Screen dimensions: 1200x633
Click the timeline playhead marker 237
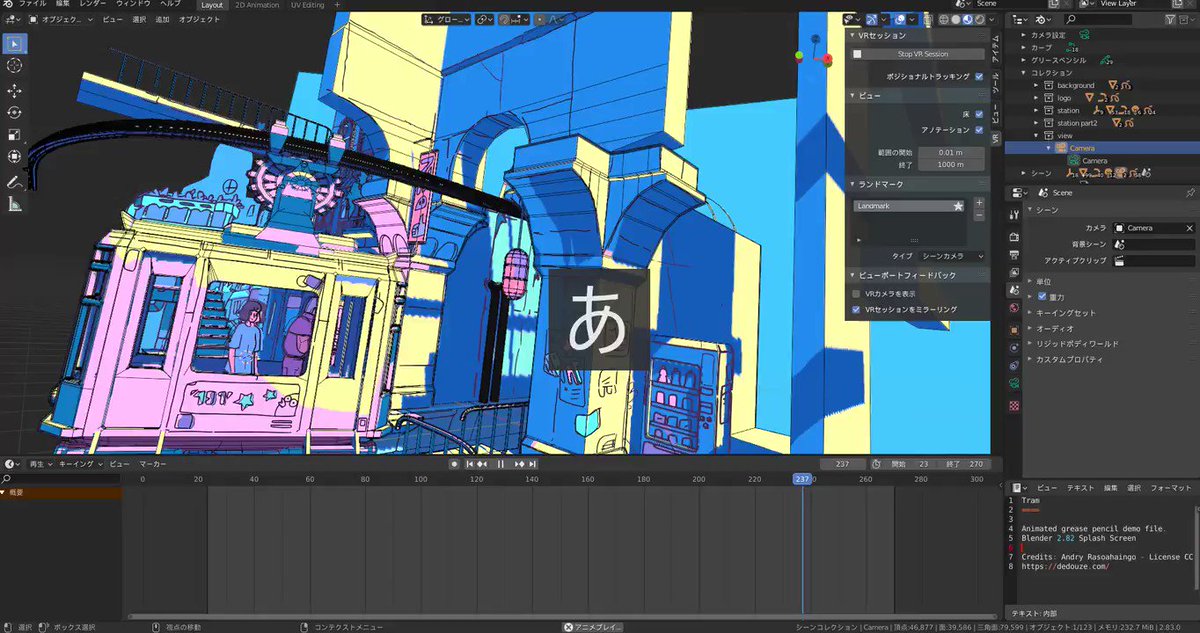tap(802, 479)
